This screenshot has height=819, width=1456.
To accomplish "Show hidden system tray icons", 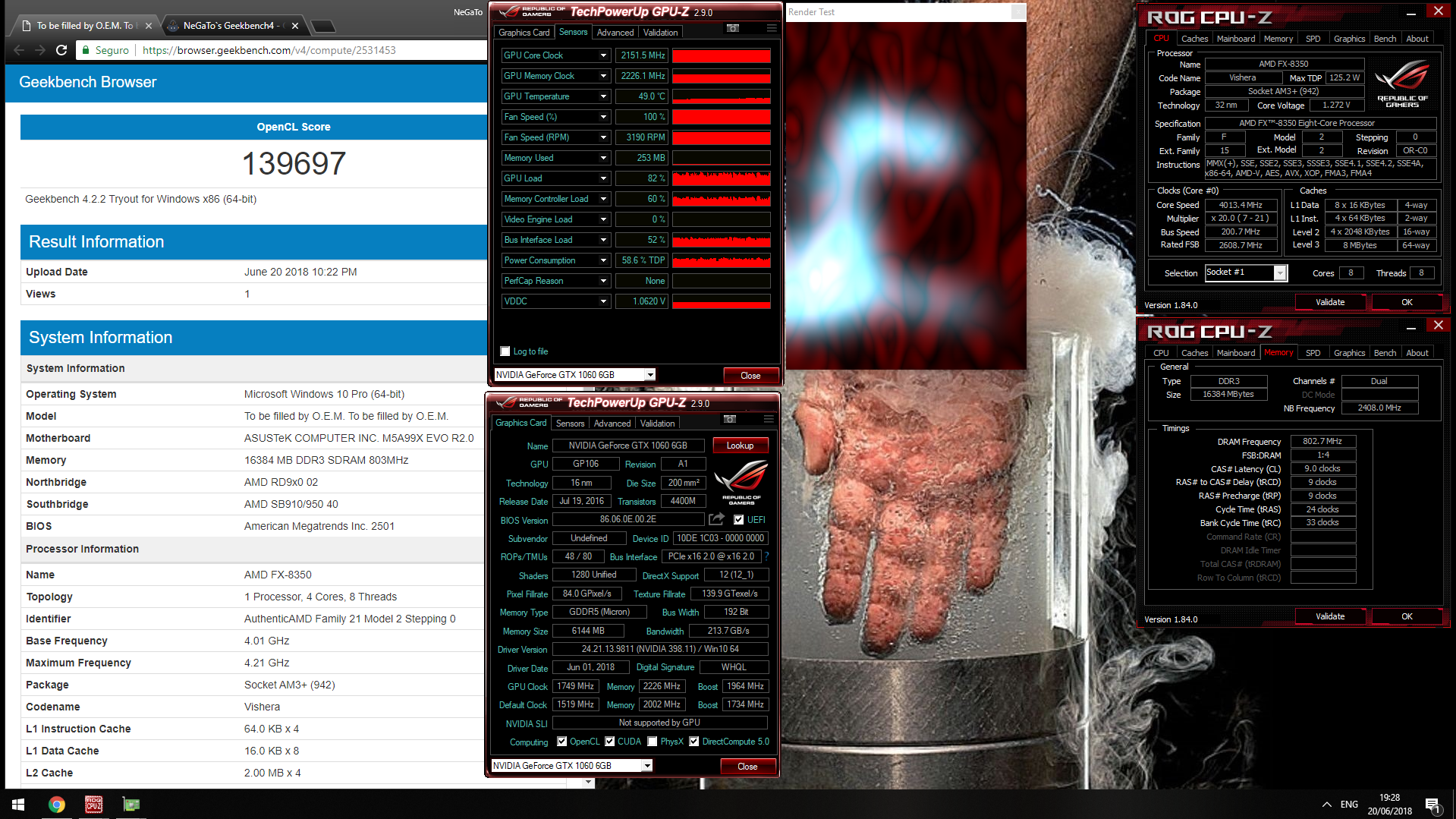I will [x=1326, y=805].
